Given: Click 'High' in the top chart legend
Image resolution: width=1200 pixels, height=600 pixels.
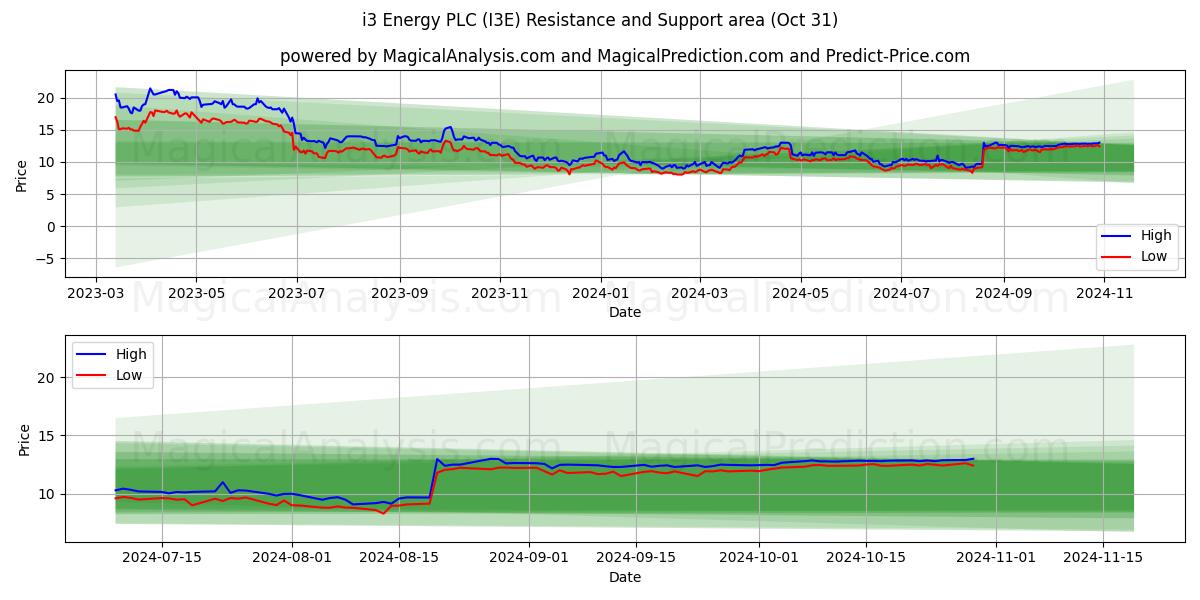Looking at the screenshot, I should click(x=1156, y=236).
